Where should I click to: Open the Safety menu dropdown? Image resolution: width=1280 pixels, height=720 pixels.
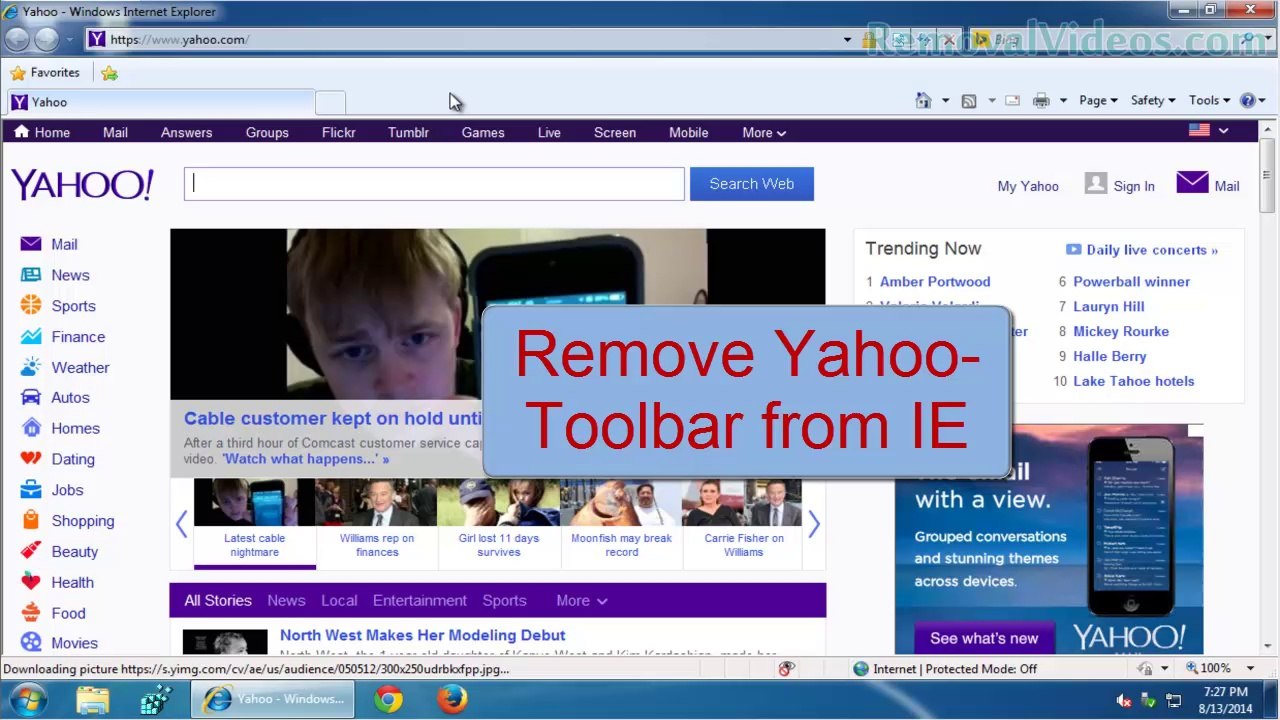(x=1153, y=101)
